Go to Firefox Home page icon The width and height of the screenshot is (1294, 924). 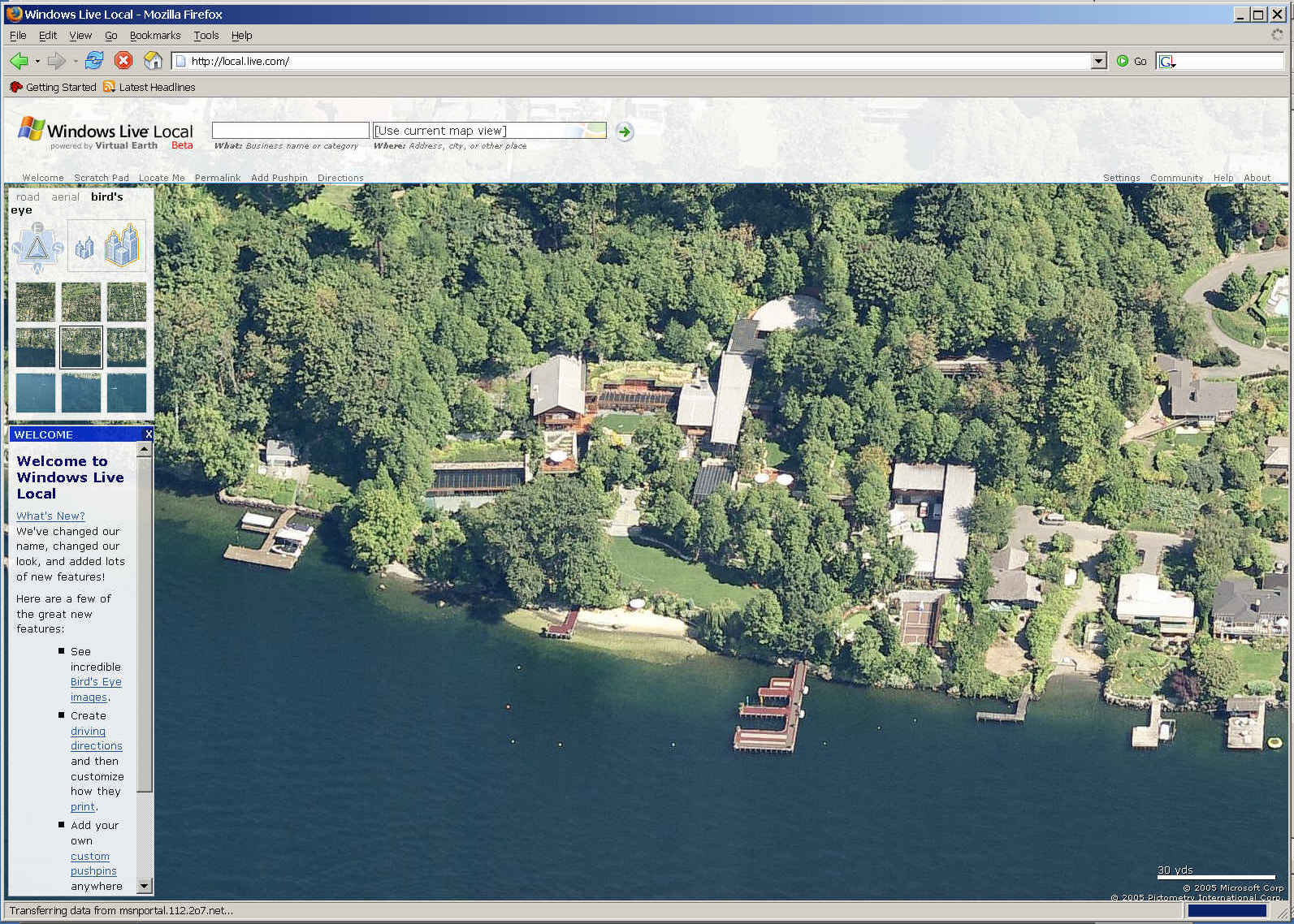pos(153,61)
